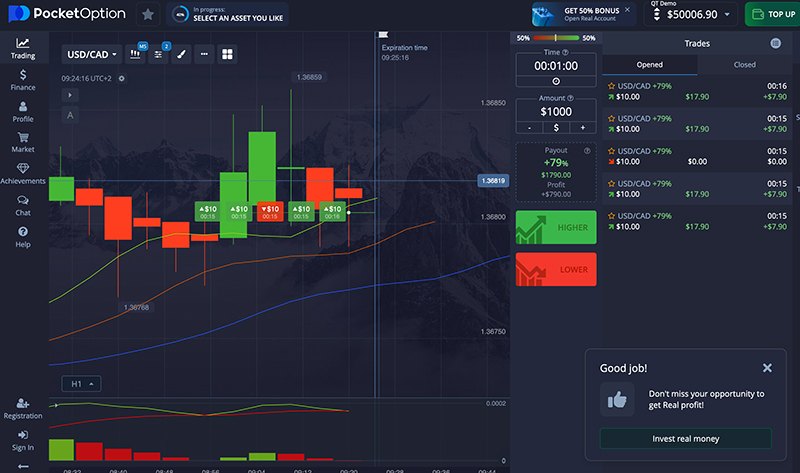Viewport: 800px width, 473px height.
Task: Open the Get 50% Bonus banner
Action: (582, 14)
